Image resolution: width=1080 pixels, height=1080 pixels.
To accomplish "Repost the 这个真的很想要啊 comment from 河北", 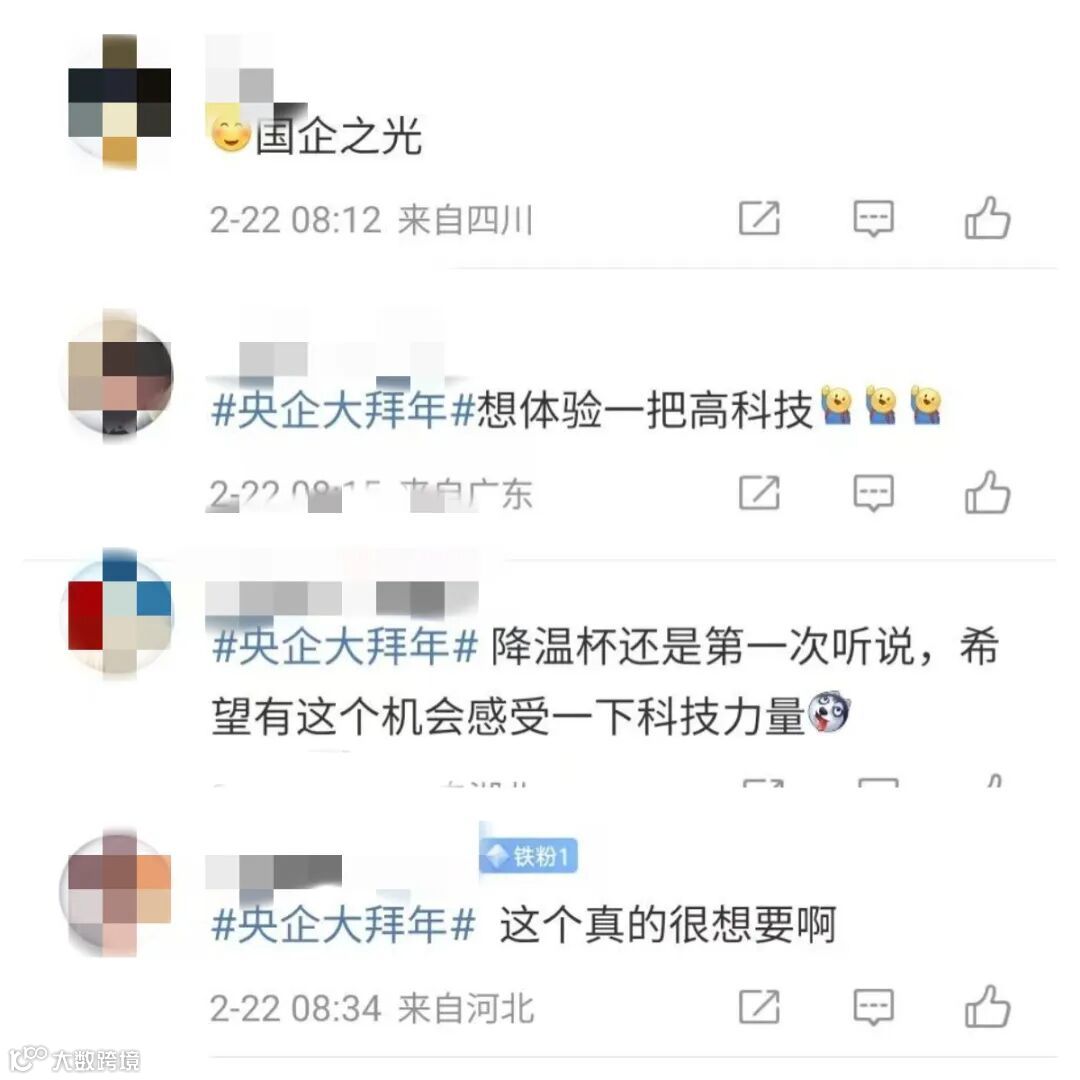I will (x=759, y=1006).
